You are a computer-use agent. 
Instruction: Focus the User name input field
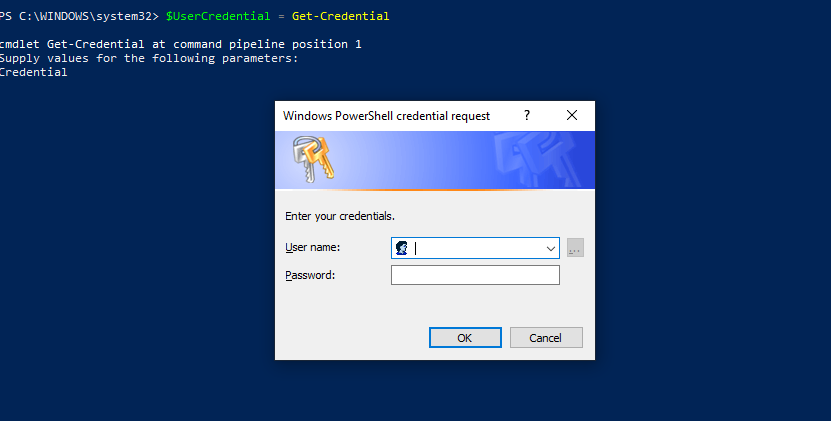[x=475, y=248]
